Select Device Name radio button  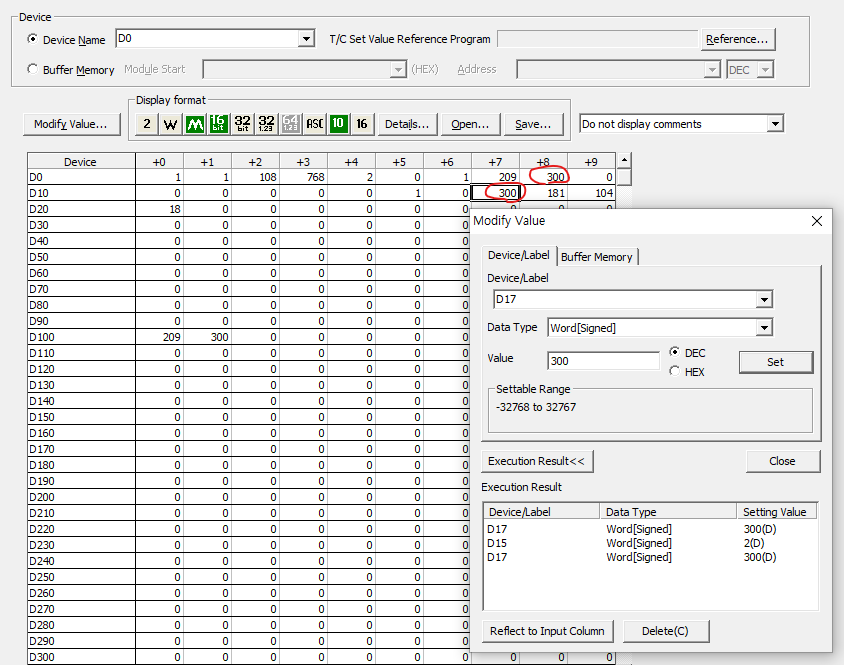pyautogui.click(x=32, y=39)
